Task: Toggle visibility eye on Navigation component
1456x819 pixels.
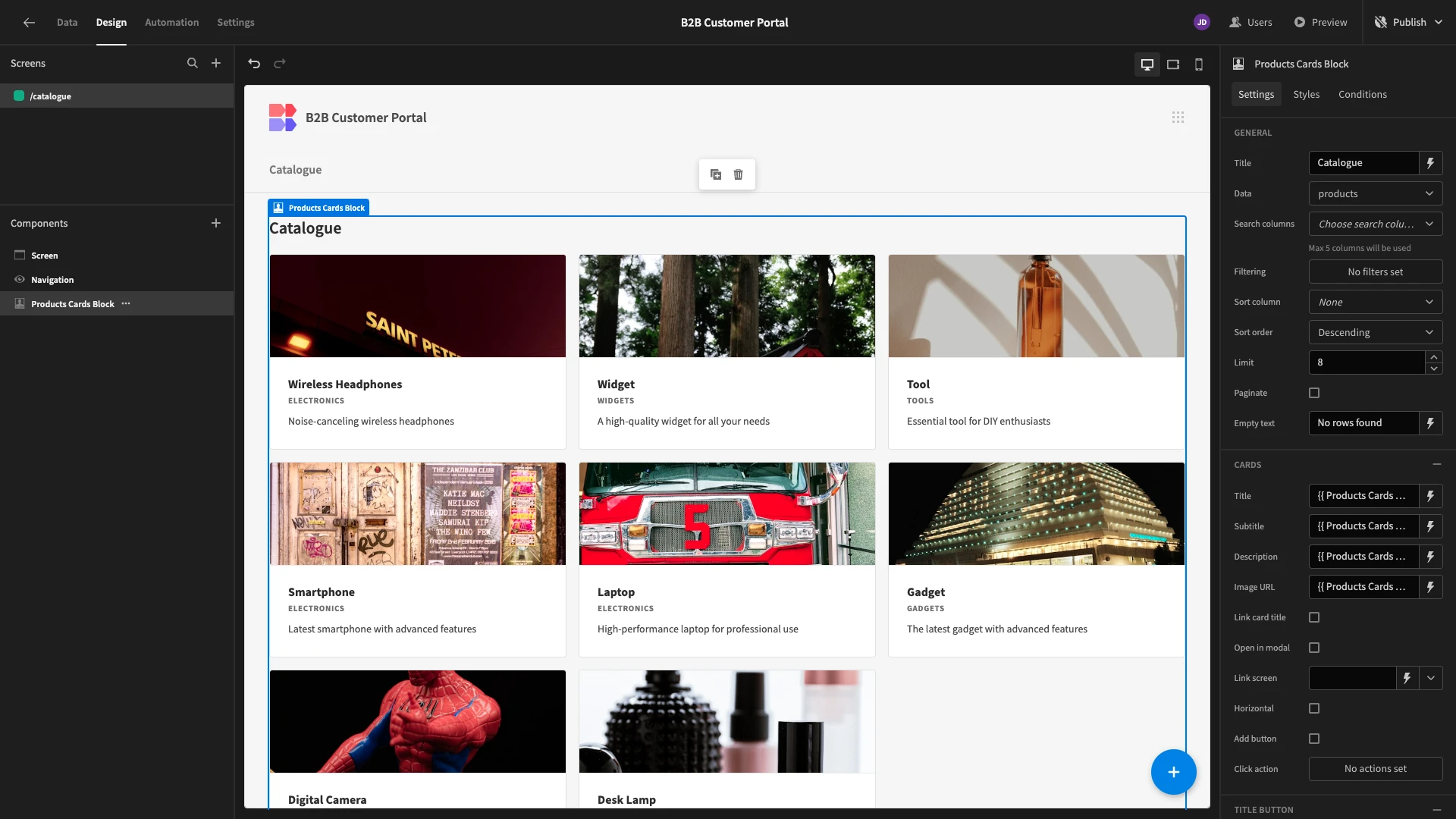Action: 20,280
